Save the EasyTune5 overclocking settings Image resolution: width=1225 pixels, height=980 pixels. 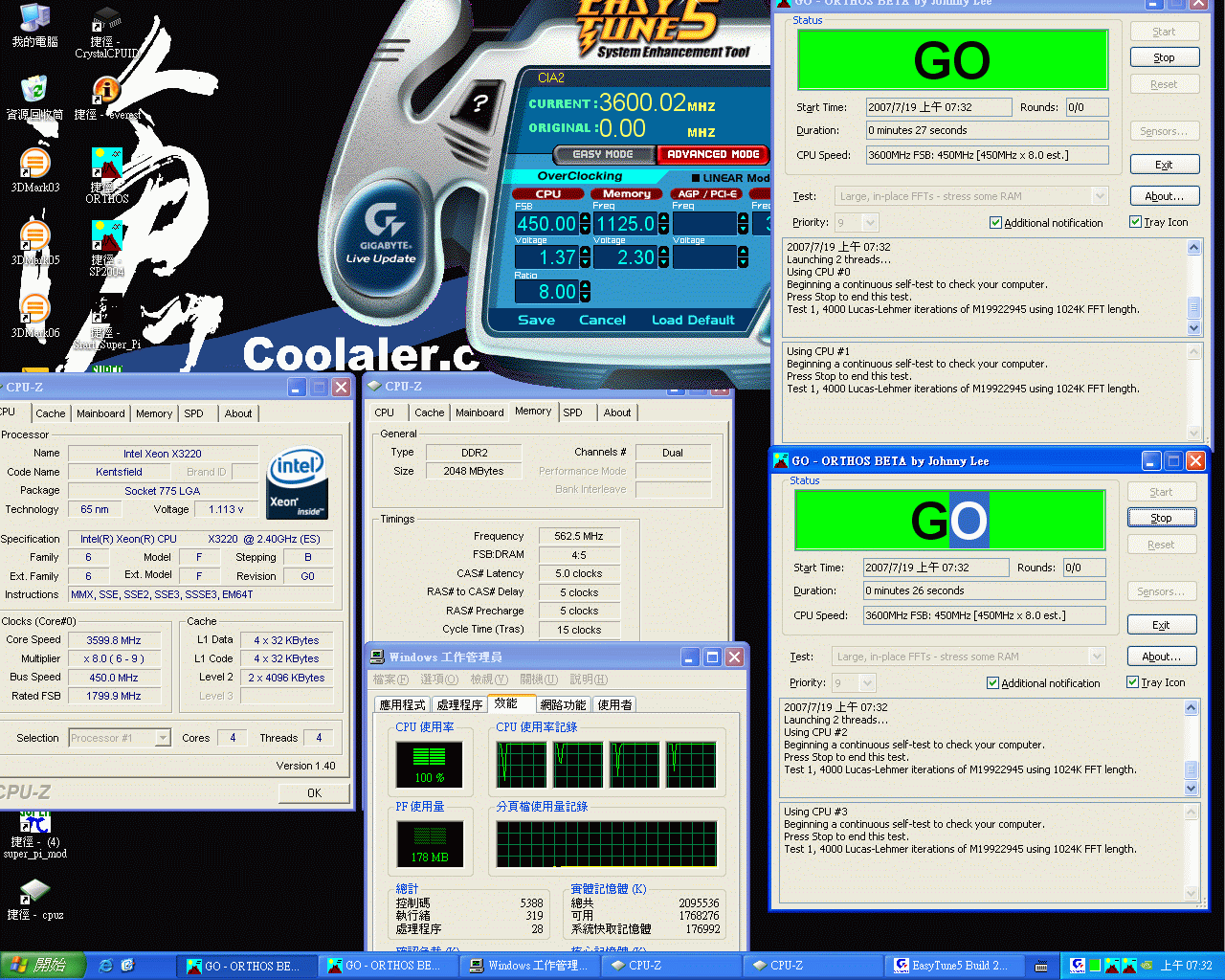(536, 321)
